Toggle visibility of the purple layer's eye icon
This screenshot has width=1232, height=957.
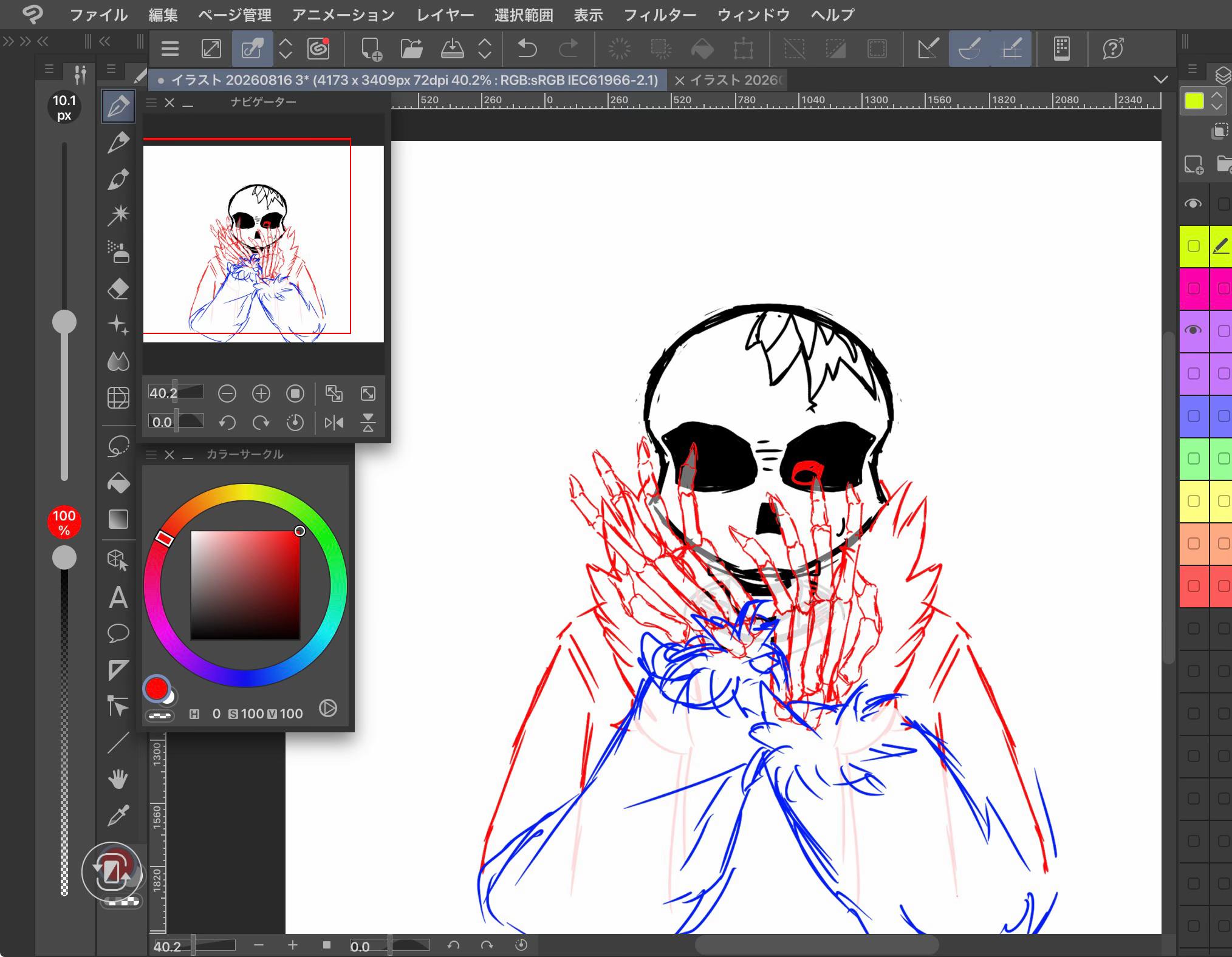[x=1193, y=330]
